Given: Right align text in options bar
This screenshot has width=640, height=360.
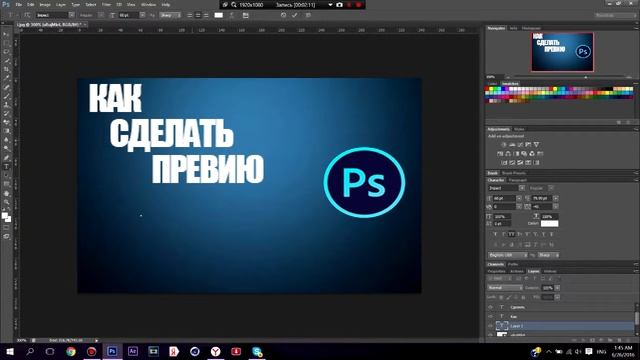Looking at the screenshot, I should pos(206,15).
